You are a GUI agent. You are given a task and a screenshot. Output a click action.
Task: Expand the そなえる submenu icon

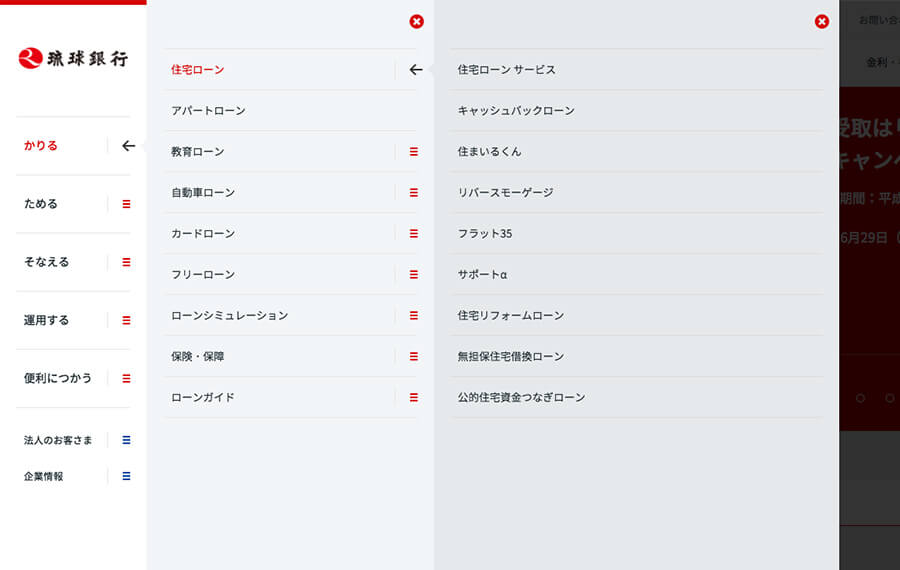tap(126, 262)
